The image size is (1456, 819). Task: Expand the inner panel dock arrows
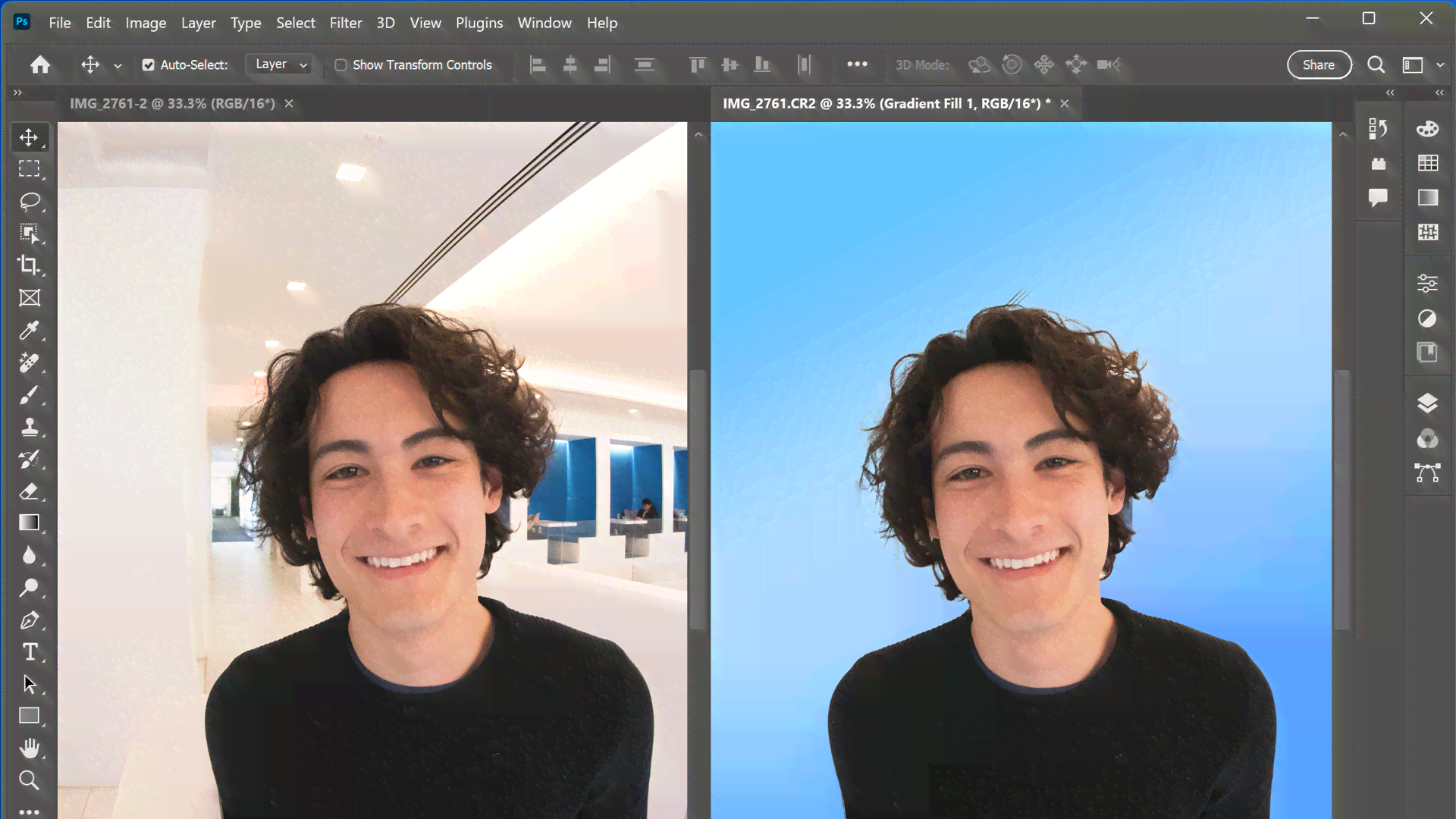click(1389, 93)
